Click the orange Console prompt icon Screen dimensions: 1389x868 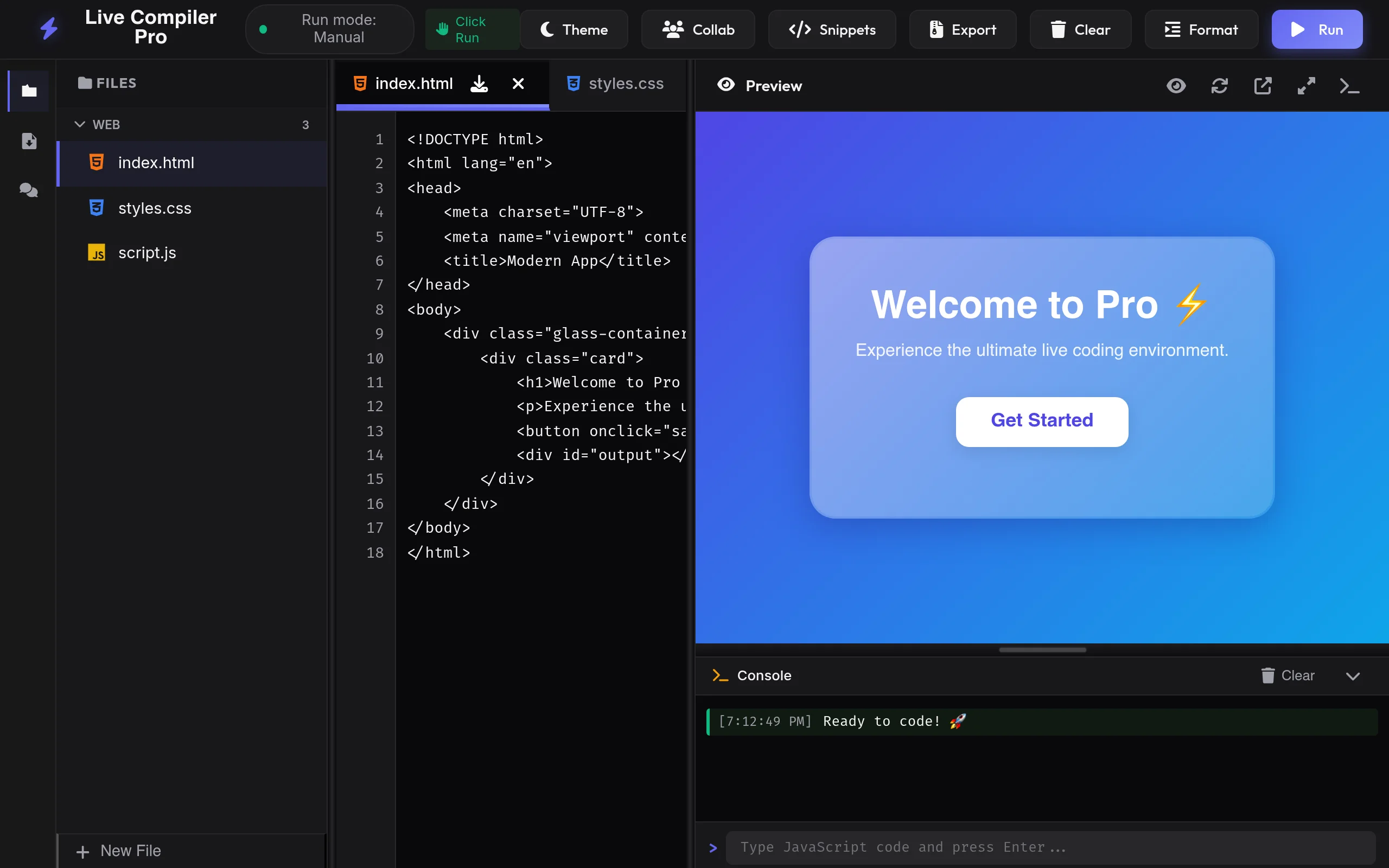pyautogui.click(x=720, y=676)
